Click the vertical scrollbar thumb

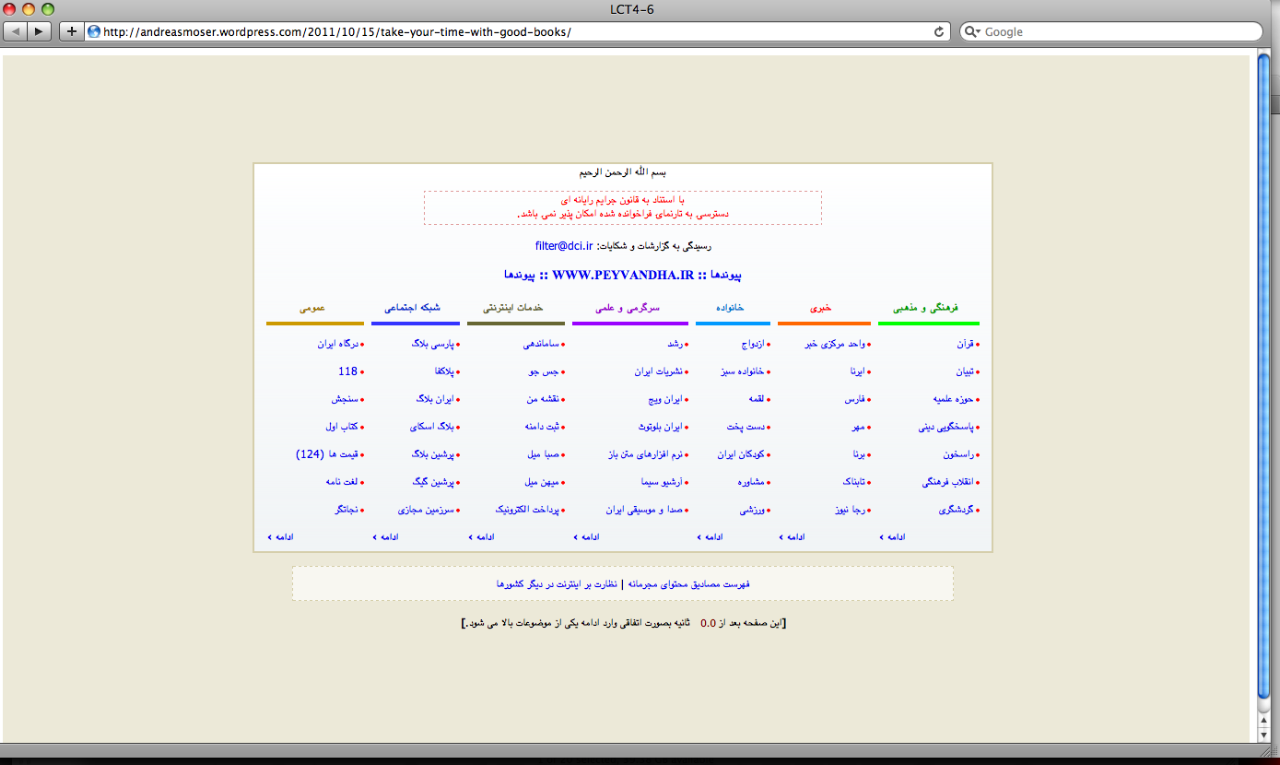tap(1264, 380)
